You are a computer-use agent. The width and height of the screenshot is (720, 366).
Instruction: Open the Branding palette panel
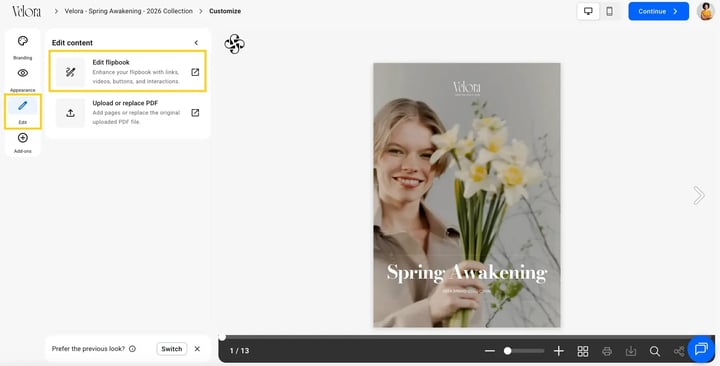click(x=22, y=47)
